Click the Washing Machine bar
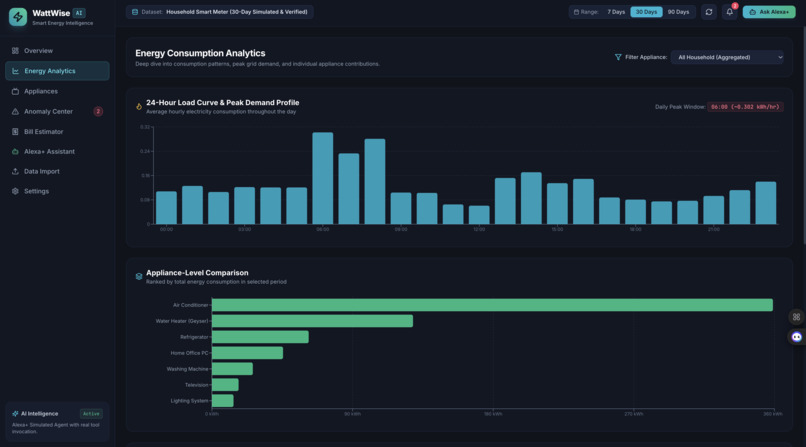Screen dimensions: 806x447 [x=232, y=369]
